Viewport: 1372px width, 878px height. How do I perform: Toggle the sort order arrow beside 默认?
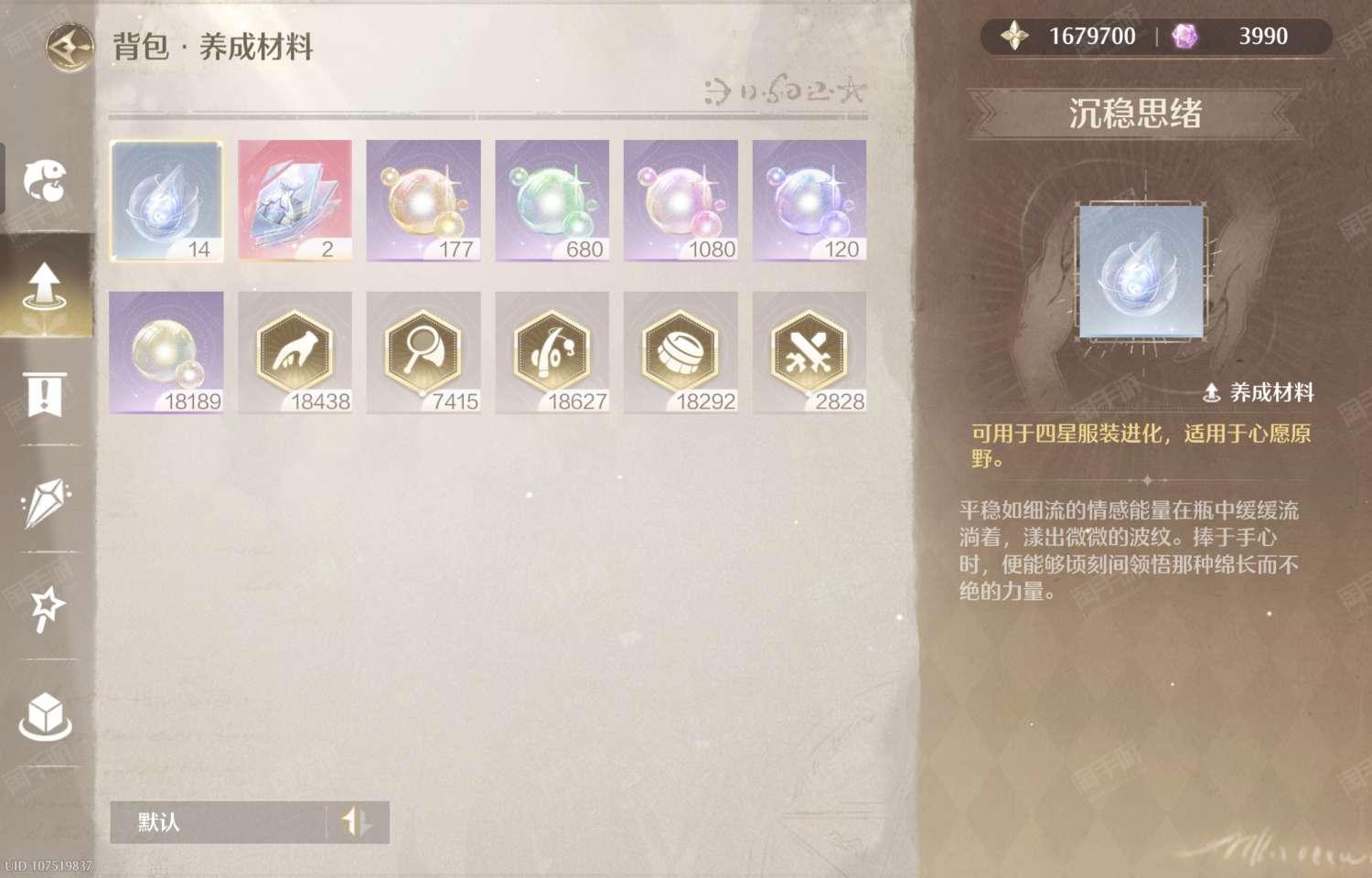(x=358, y=822)
